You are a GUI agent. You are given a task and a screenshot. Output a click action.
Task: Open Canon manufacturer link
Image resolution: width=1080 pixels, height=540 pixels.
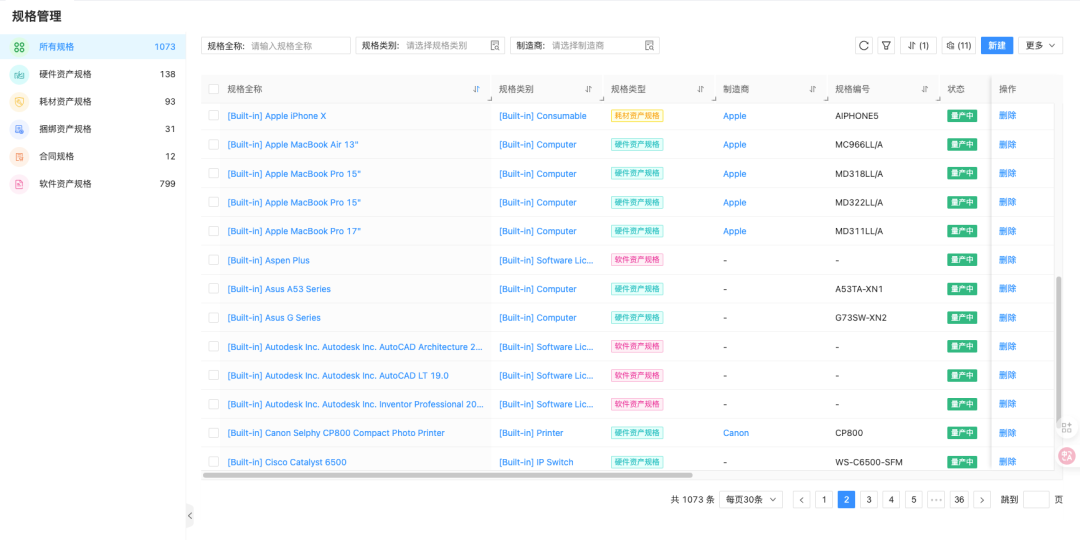736,433
